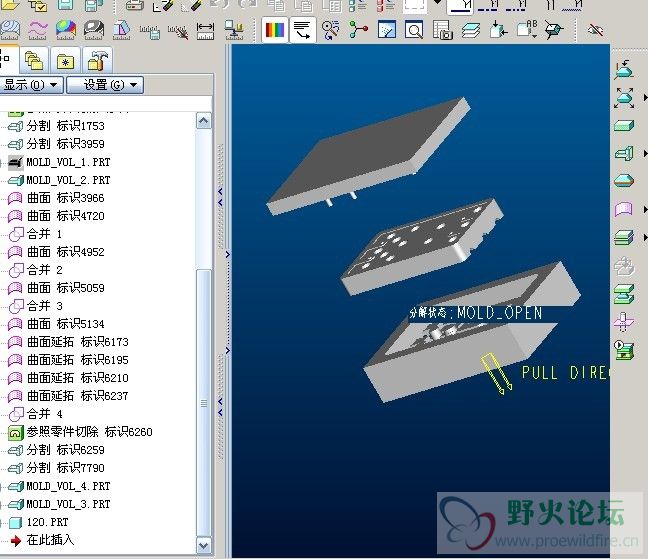The image size is (648, 559).
Task: Toggle the crossed-out hide display icon
Action: click(x=596, y=30)
